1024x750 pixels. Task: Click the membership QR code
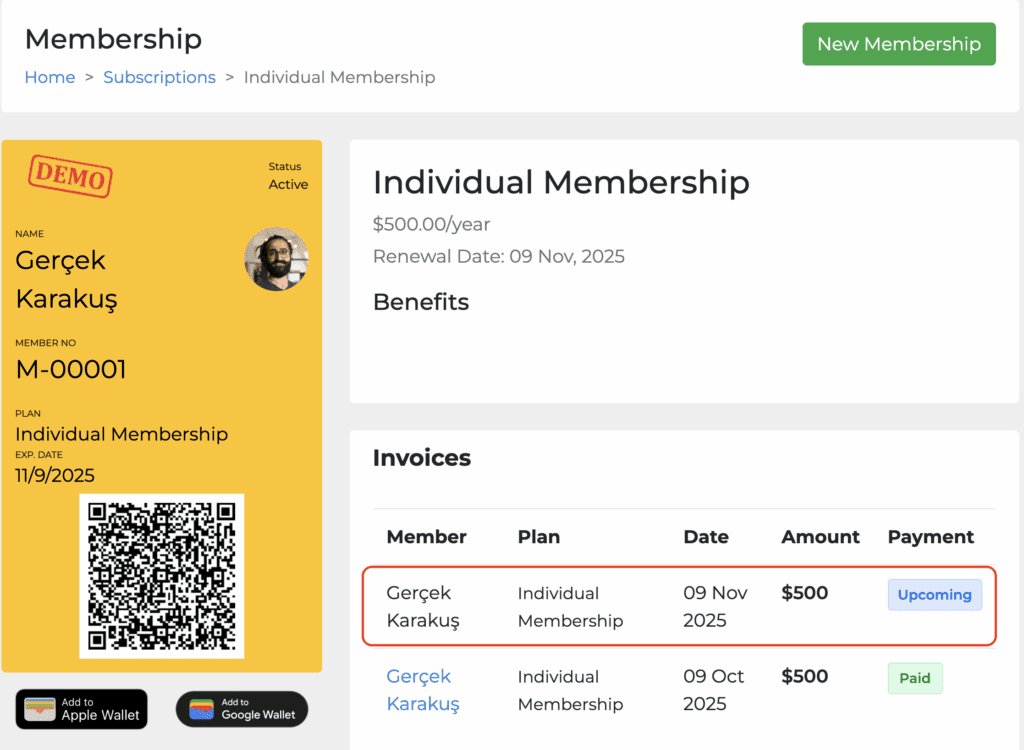162,576
